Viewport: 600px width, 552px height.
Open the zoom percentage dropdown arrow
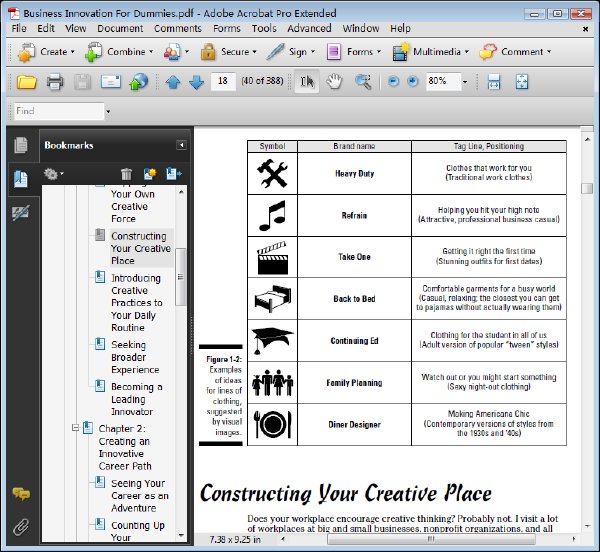[x=465, y=81]
